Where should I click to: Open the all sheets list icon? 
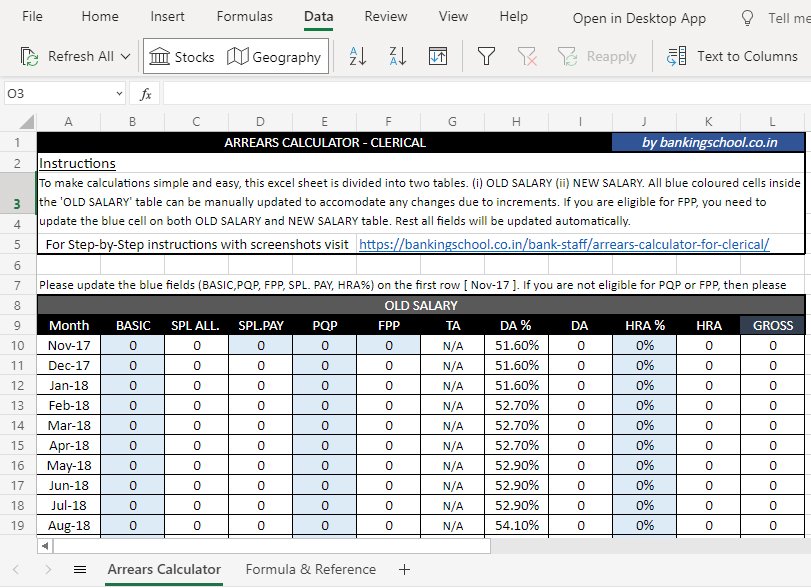pyautogui.click(x=80, y=569)
